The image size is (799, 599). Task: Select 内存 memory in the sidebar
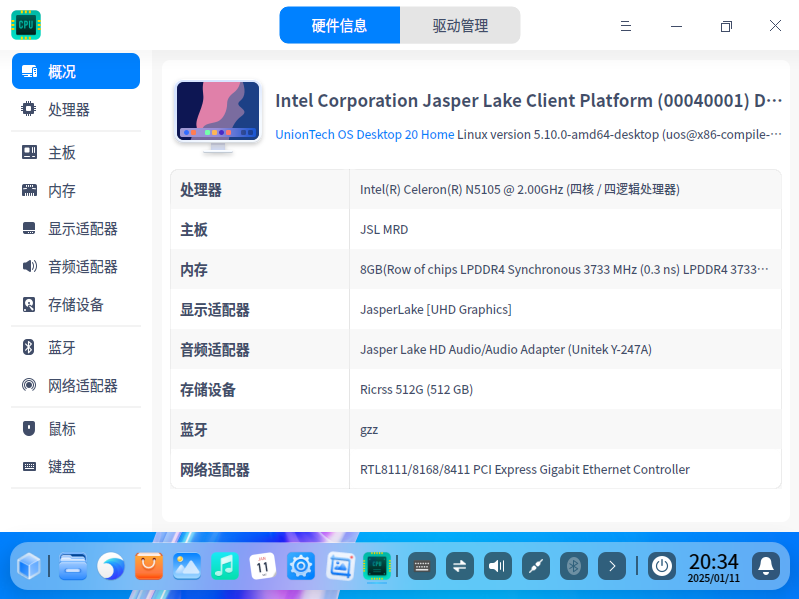click(x=76, y=190)
